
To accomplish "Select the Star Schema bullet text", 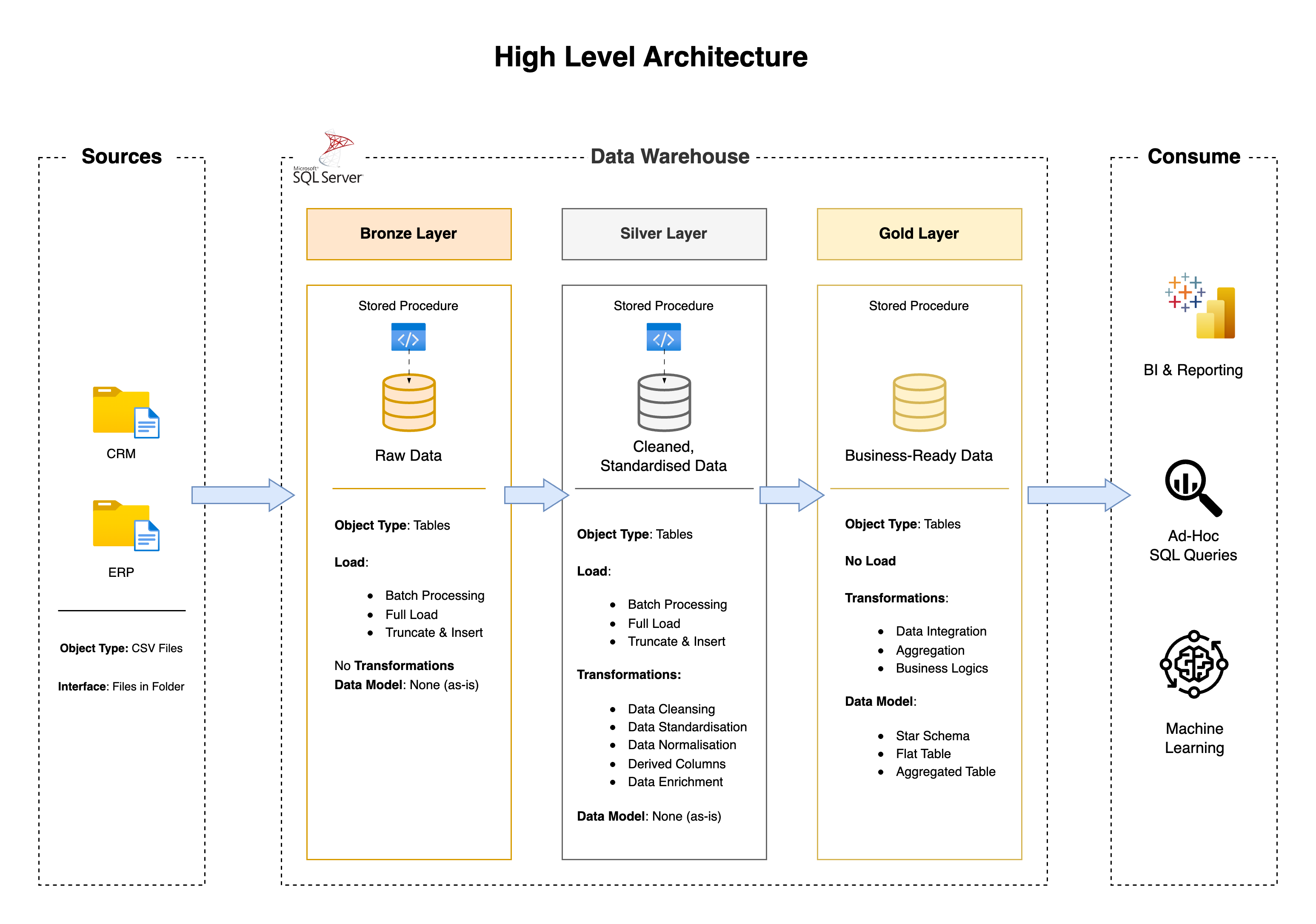I will point(932,736).
